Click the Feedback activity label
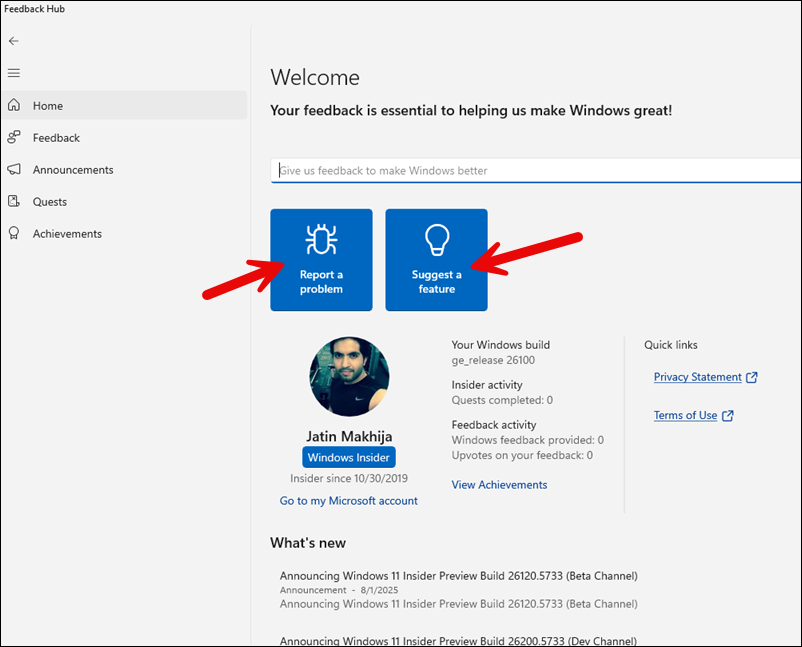Viewport: 802px width, 647px height. click(494, 425)
